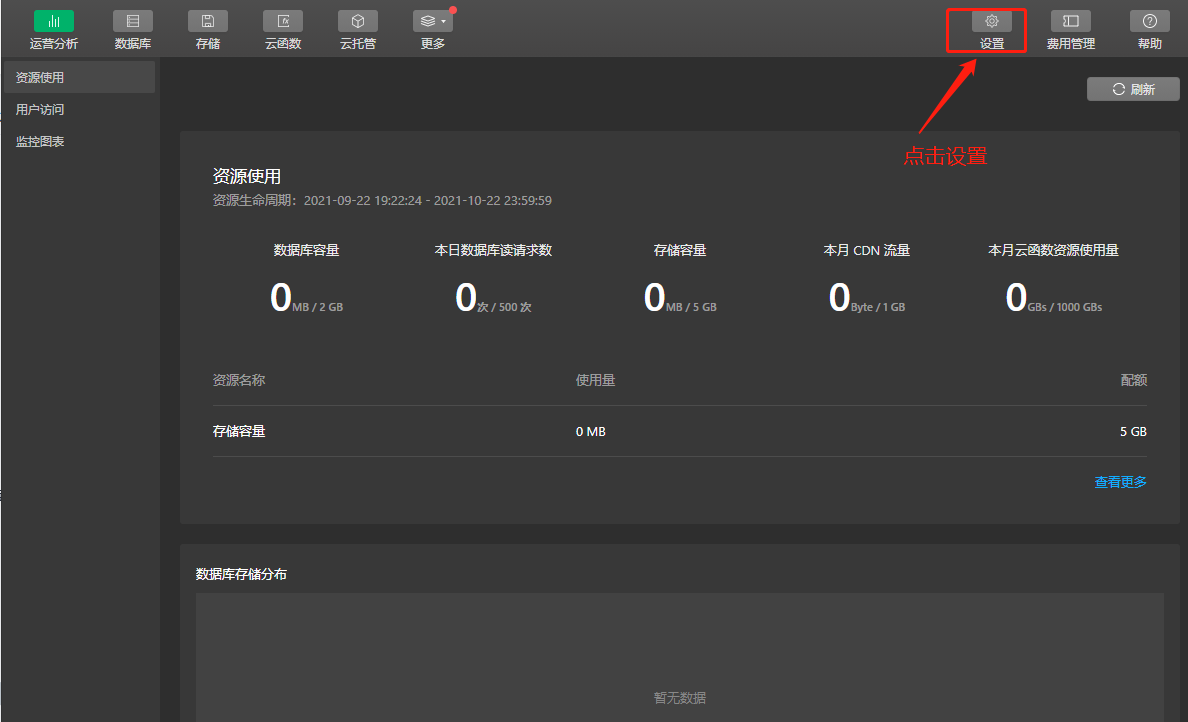Click the 查看更多 link

(x=1120, y=482)
